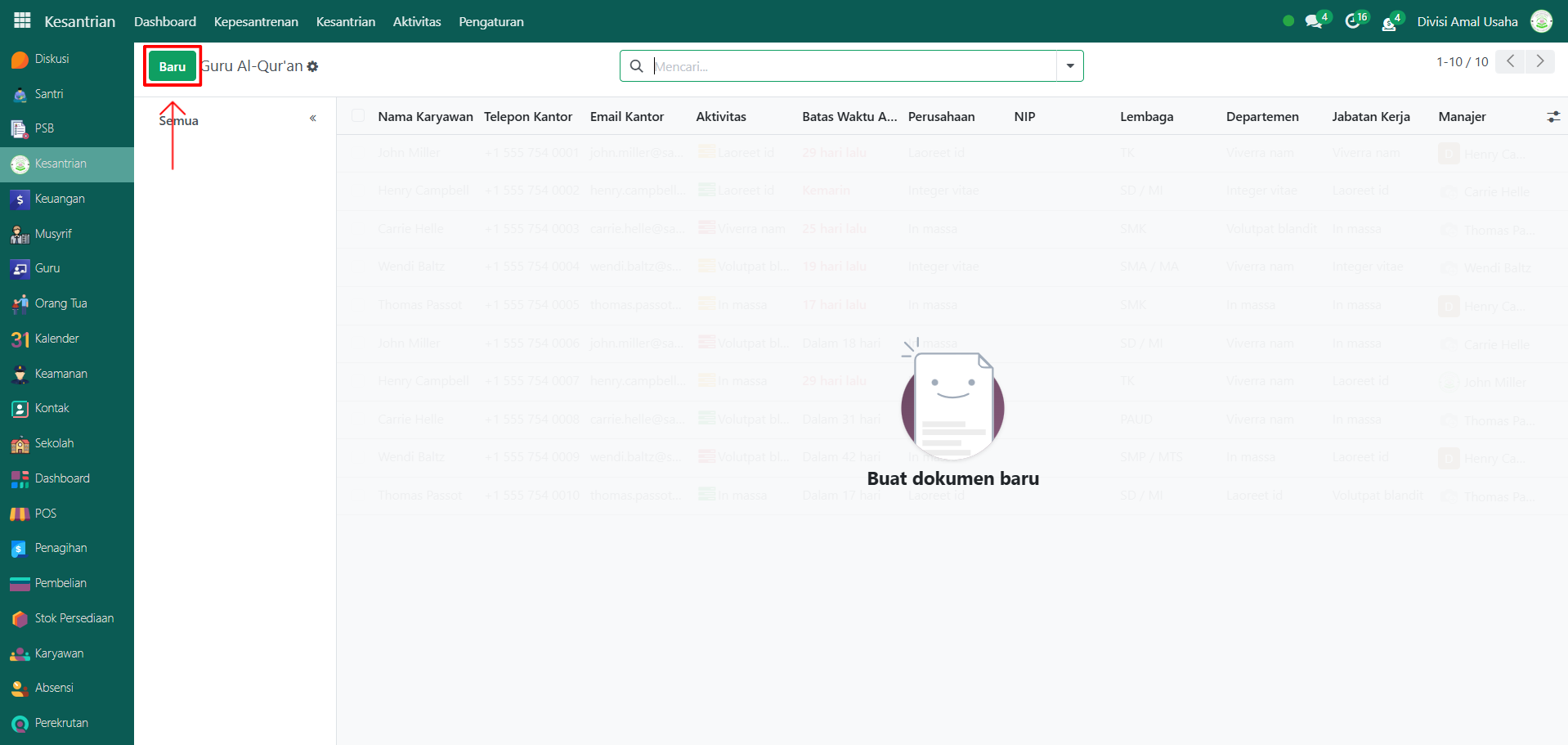Screen dimensions: 1568x745
Task: Click the Baru button
Action: pyautogui.click(x=172, y=67)
